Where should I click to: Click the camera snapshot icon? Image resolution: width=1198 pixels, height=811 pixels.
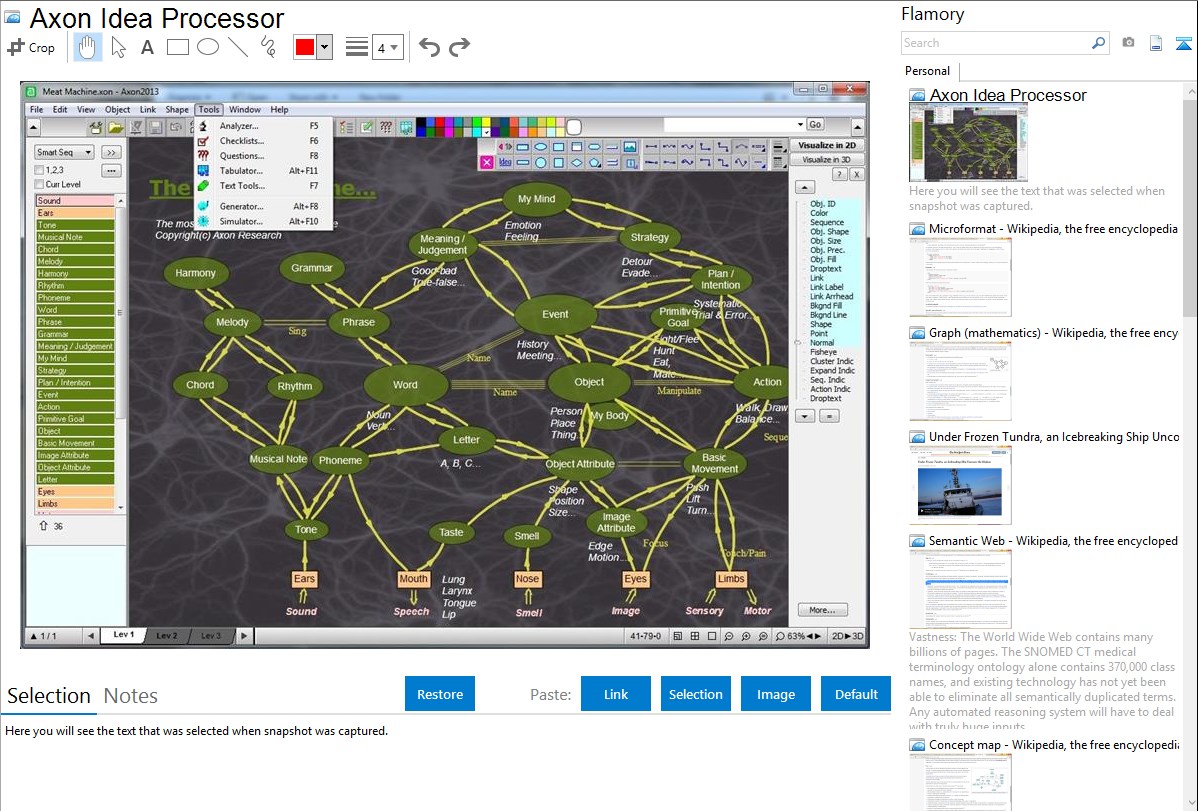tap(1128, 43)
